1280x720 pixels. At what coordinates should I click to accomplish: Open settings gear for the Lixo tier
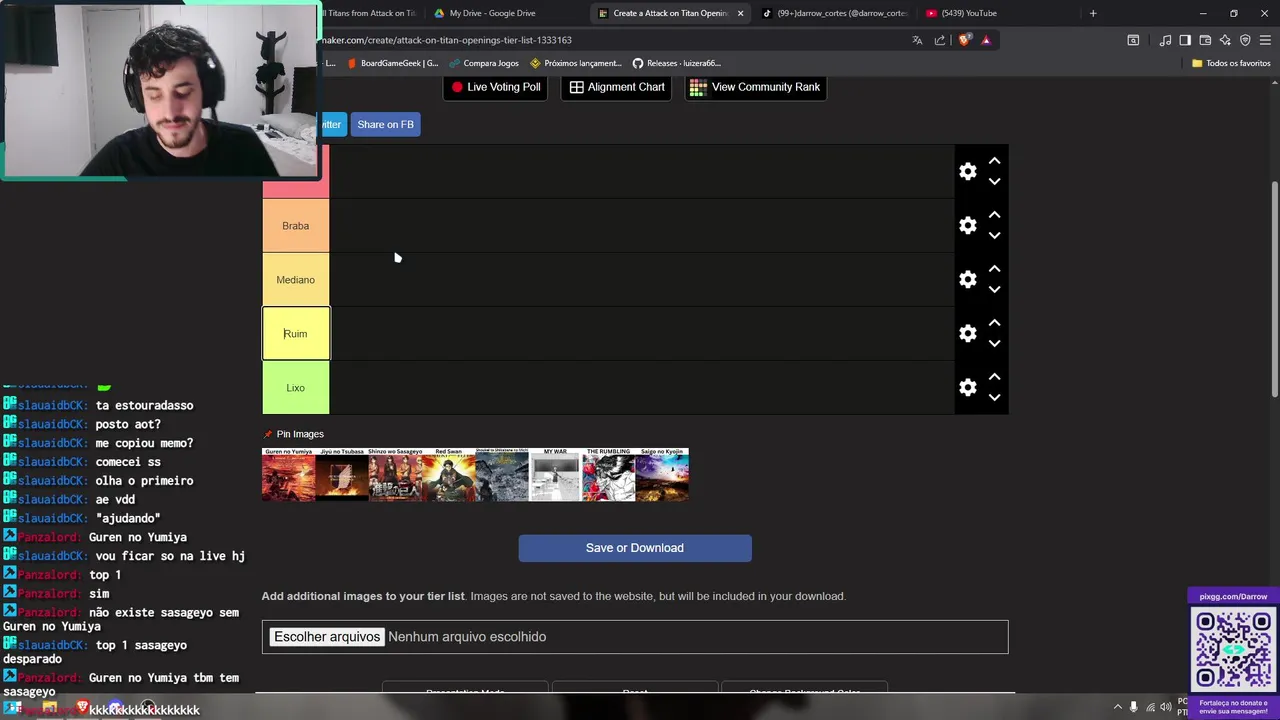(967, 388)
